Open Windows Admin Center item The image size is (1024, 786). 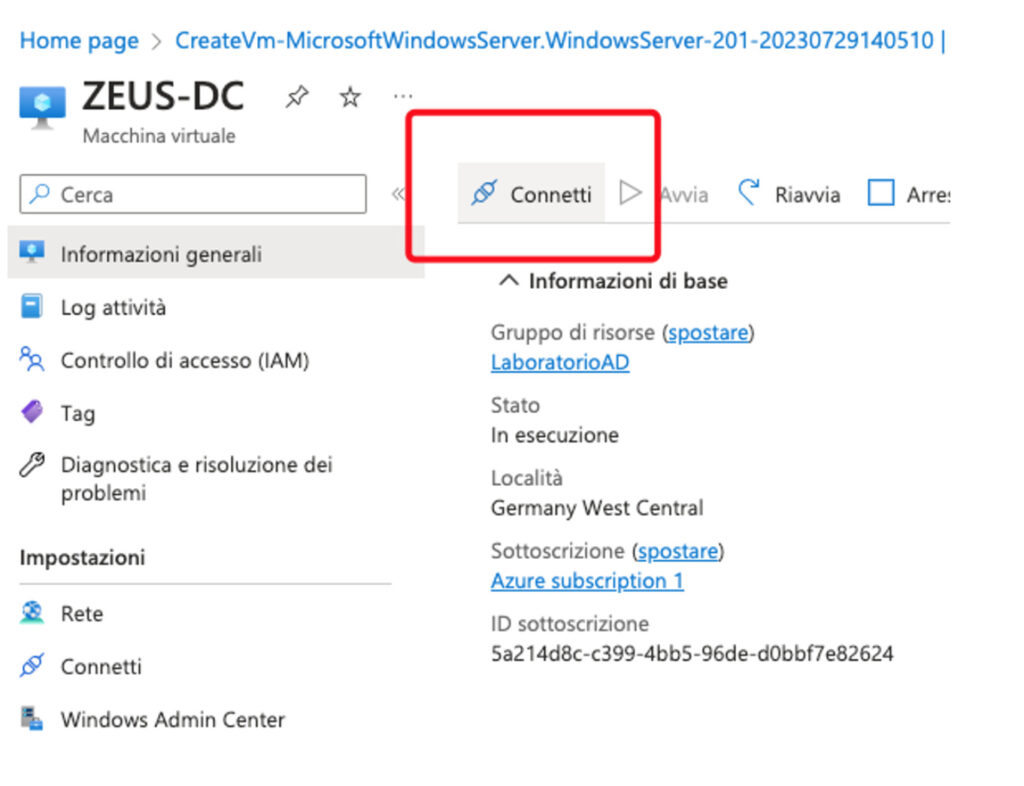(x=172, y=719)
